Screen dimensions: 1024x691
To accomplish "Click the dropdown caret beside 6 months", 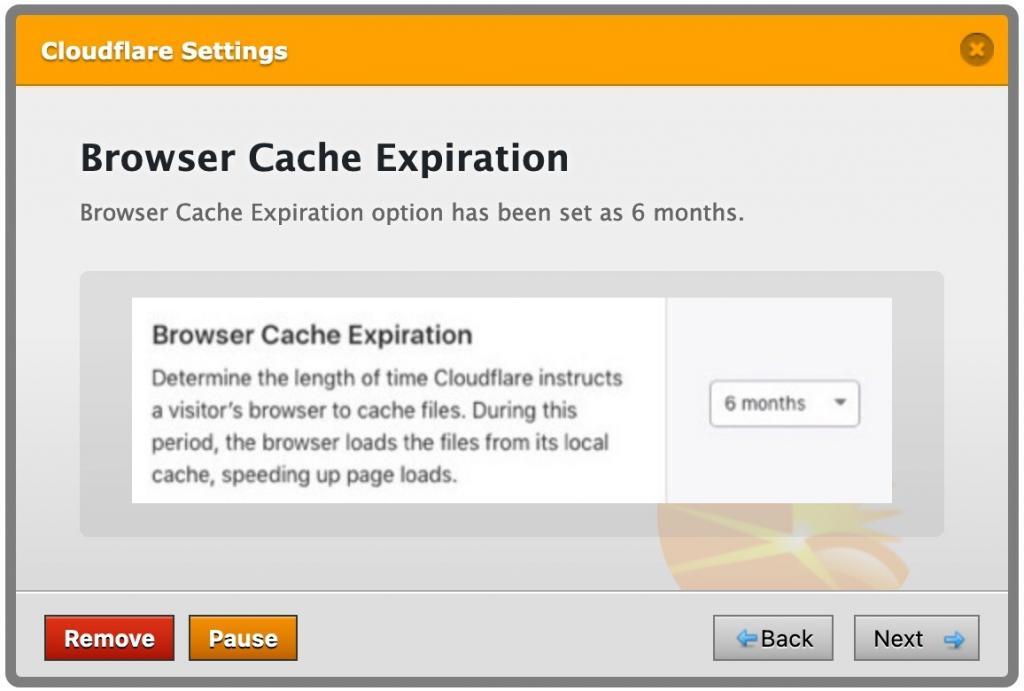I will 840,403.
